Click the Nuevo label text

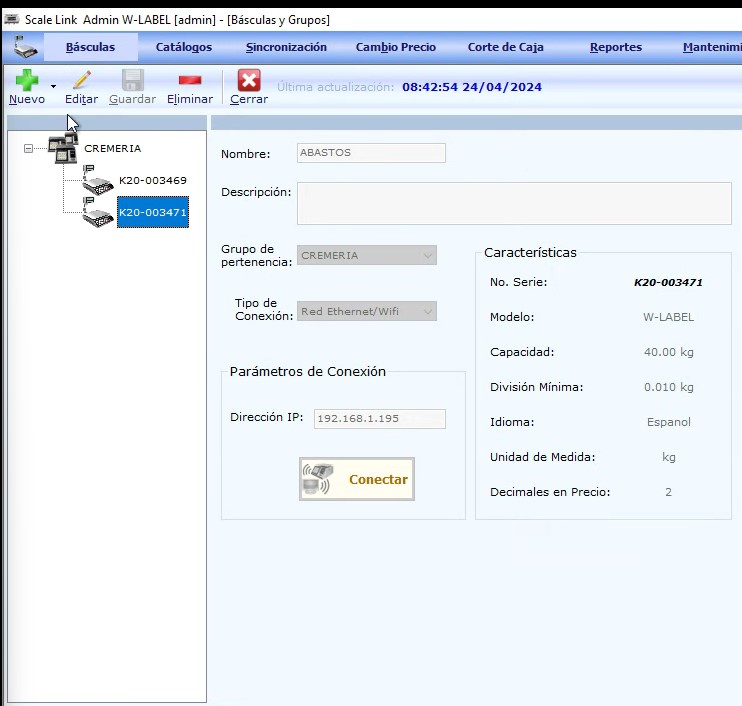click(x=27, y=99)
